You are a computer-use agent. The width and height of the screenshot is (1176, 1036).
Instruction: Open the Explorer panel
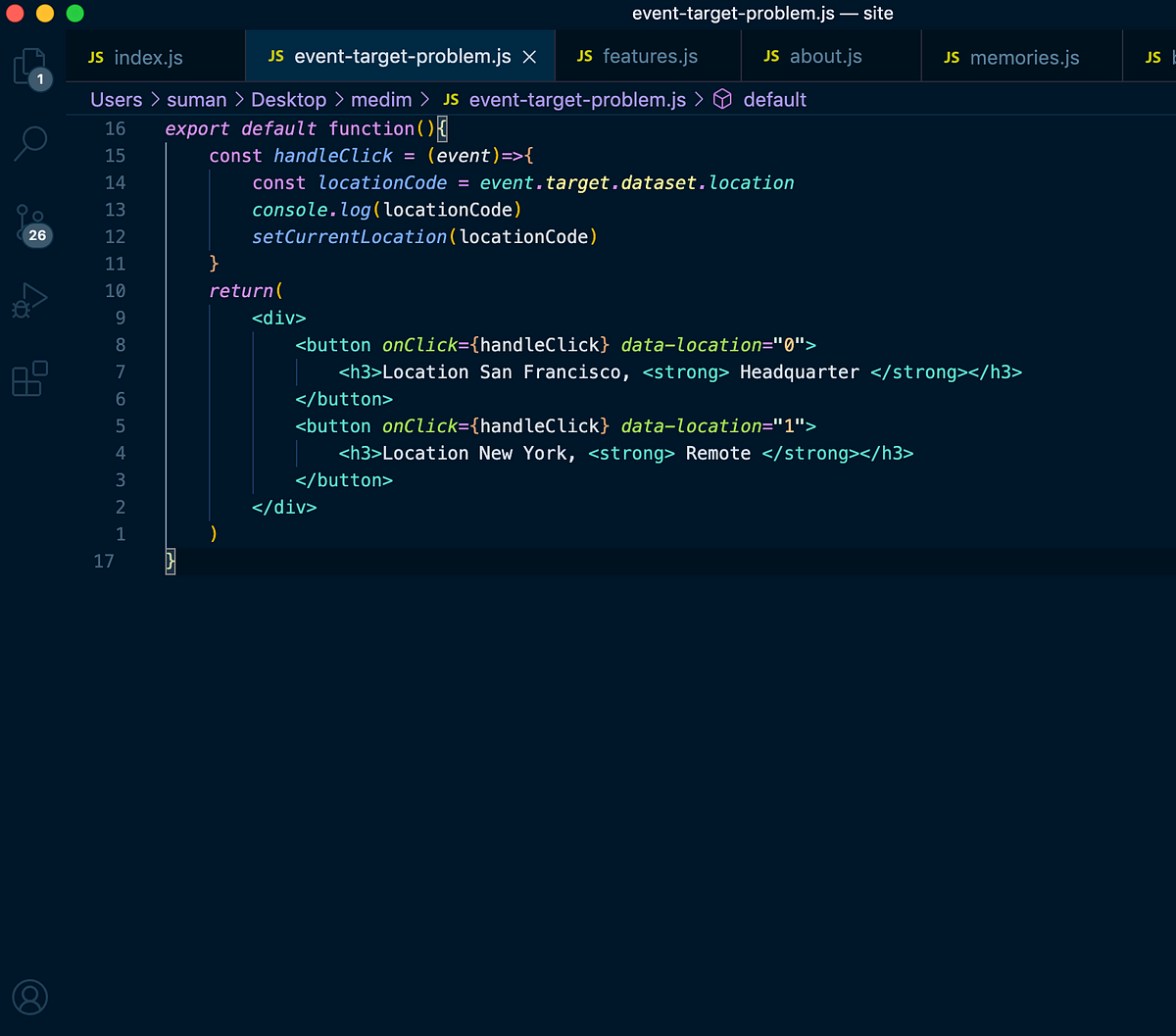coord(30,63)
